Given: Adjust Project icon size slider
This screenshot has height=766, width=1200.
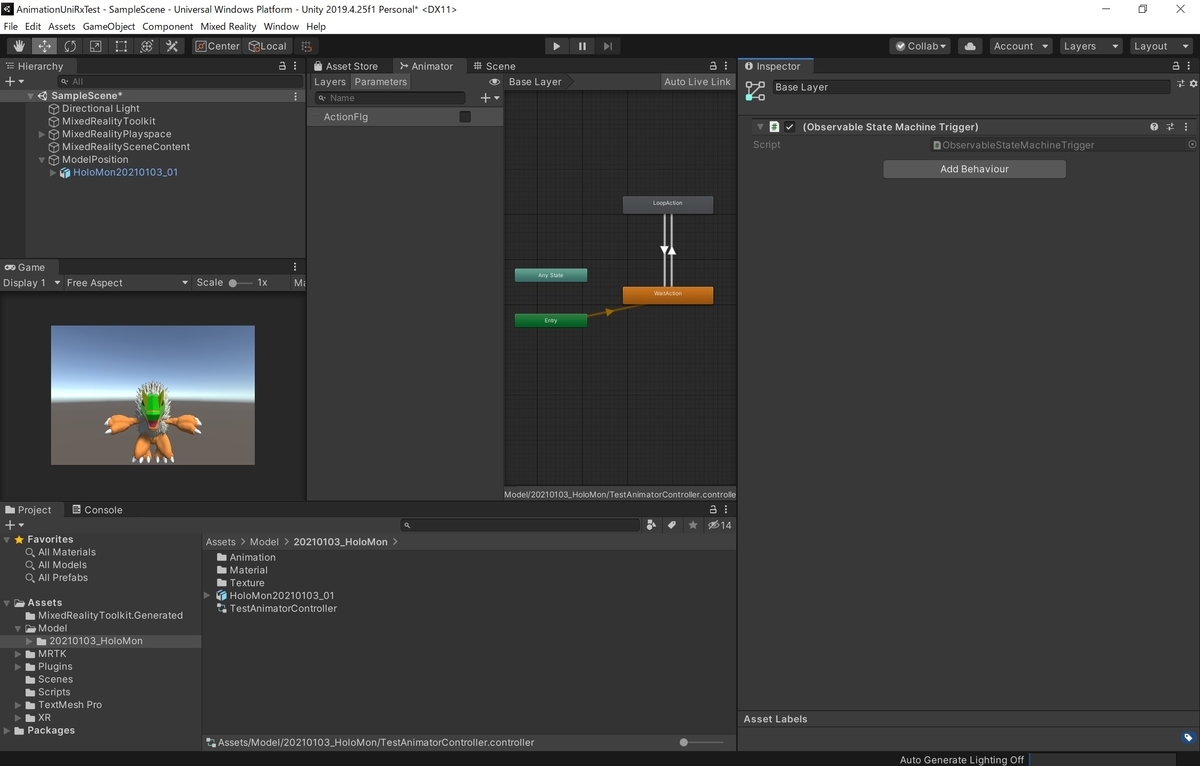Looking at the screenshot, I should [702, 743].
